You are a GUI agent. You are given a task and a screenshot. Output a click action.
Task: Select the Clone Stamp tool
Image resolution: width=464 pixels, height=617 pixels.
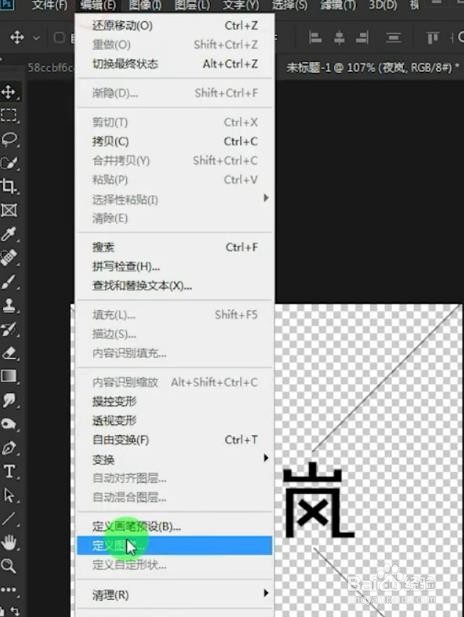pos(9,305)
